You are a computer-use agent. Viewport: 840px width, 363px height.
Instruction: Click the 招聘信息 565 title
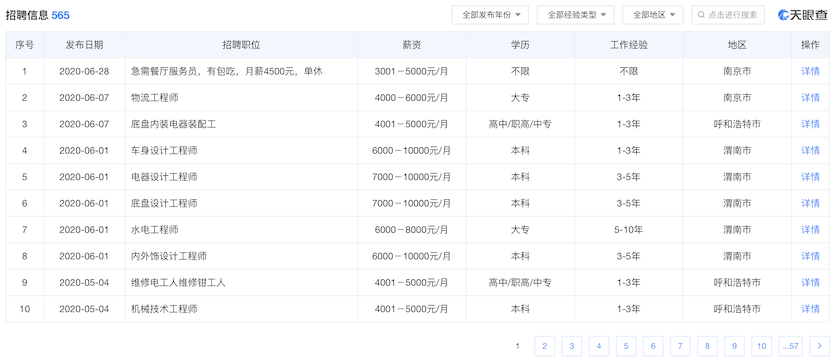pyautogui.click(x=38, y=16)
